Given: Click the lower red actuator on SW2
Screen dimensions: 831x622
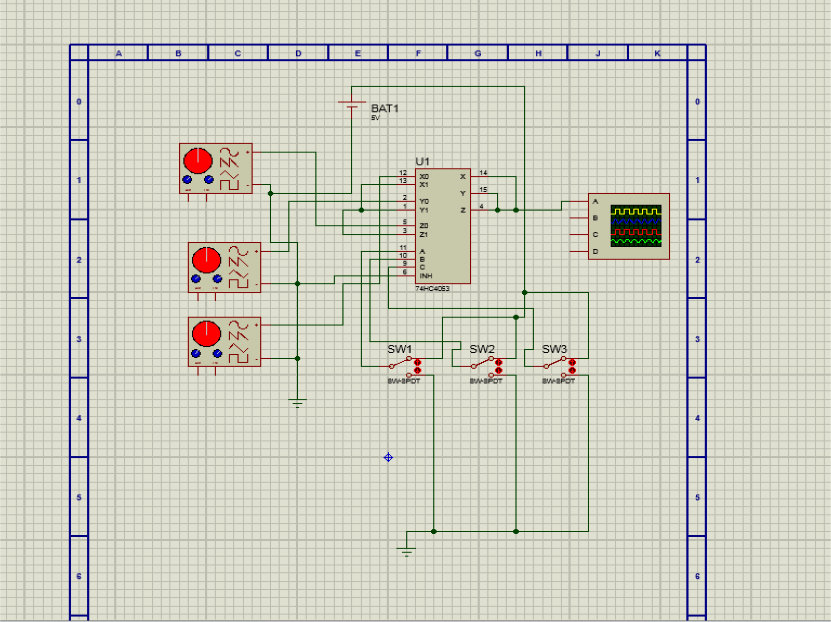Looking at the screenshot, I should pos(499,370).
